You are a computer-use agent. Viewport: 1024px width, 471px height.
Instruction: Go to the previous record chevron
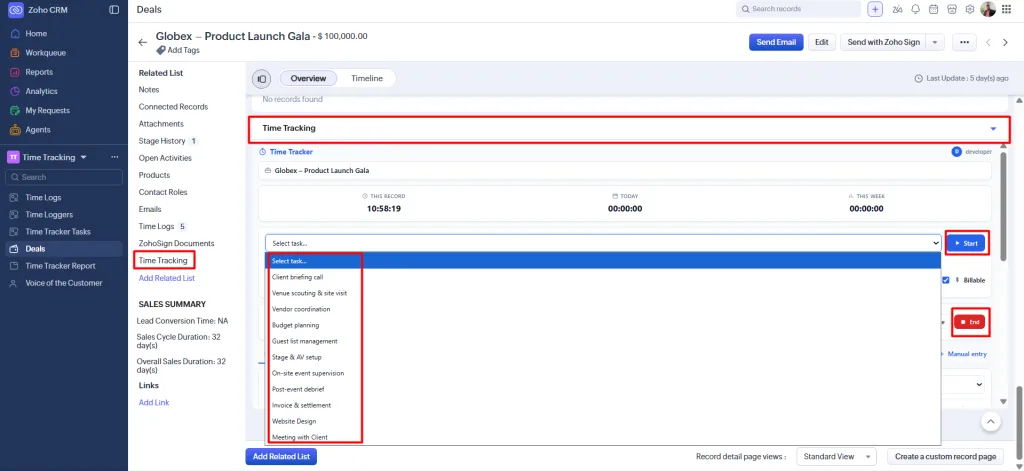point(988,42)
